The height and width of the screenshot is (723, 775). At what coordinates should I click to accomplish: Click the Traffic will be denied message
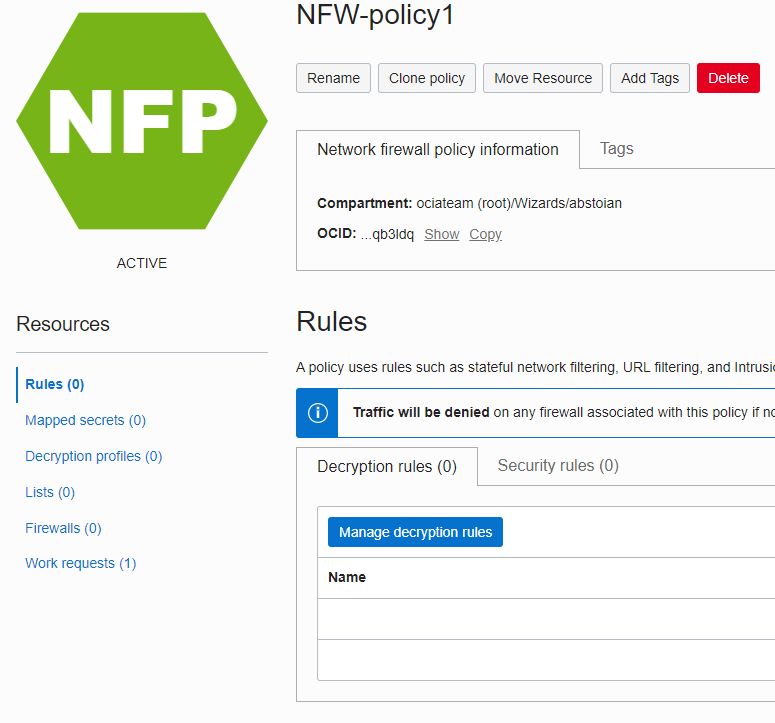563,413
